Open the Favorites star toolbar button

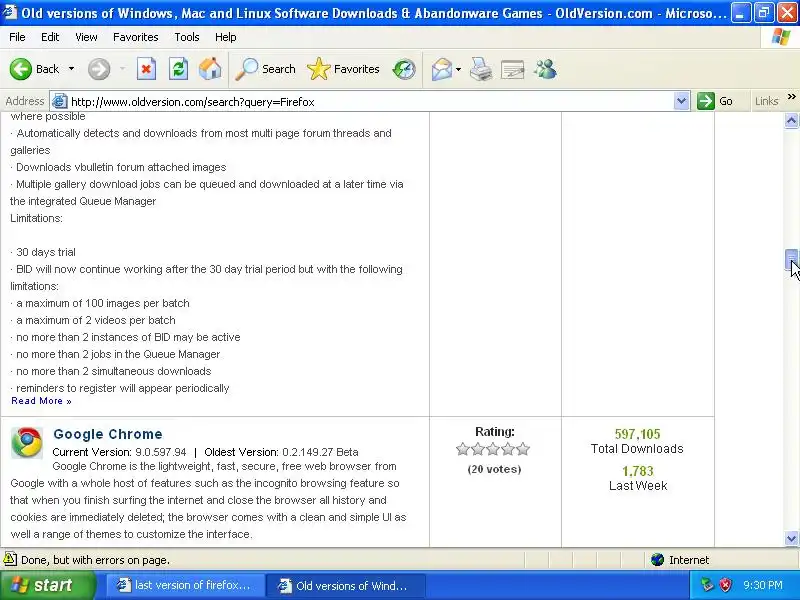(x=343, y=69)
